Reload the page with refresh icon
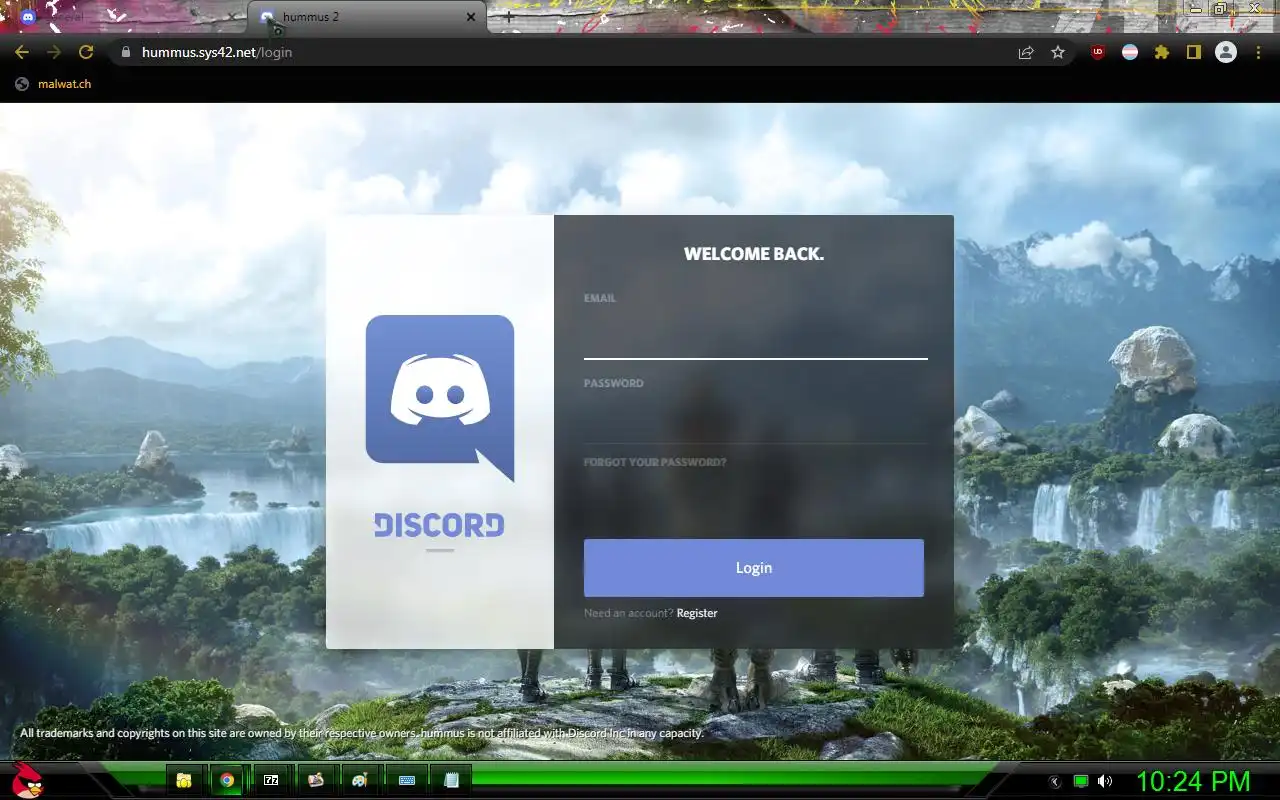Image resolution: width=1280 pixels, height=800 pixels. pos(86,52)
